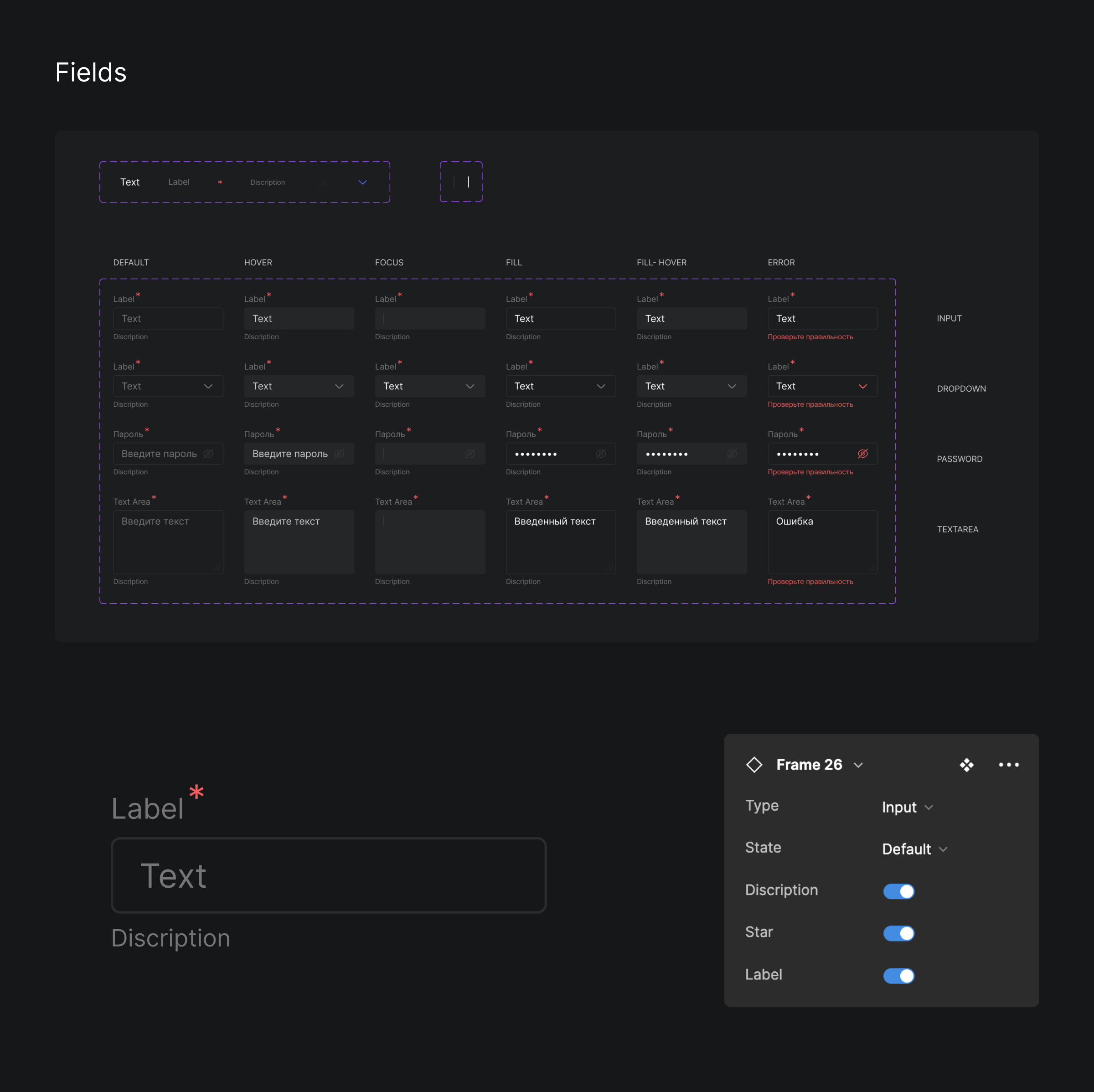Click the Default state Введите текст textarea
Image resolution: width=1094 pixels, height=1092 pixels.
click(168, 542)
